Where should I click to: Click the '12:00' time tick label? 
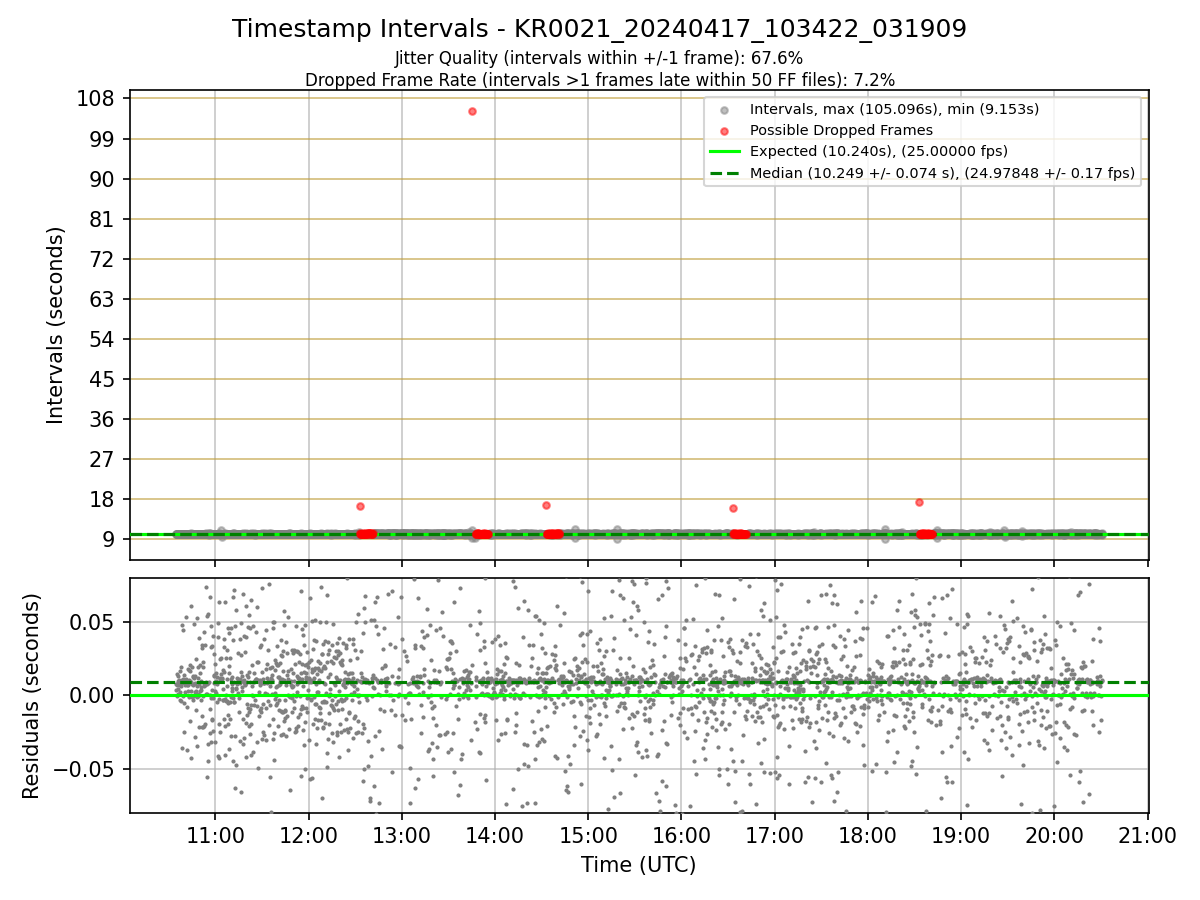click(308, 838)
